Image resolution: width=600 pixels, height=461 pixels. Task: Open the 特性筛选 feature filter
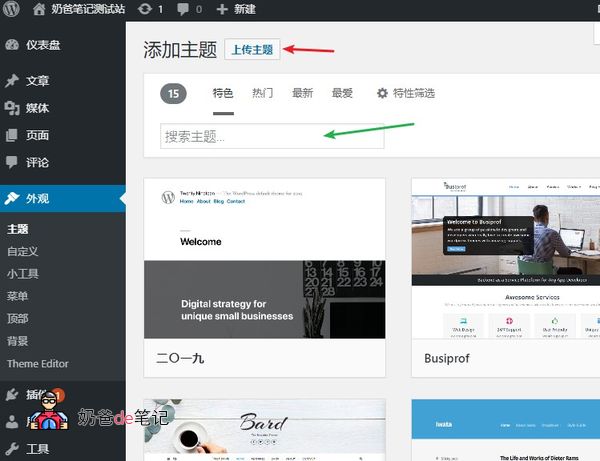click(406, 93)
